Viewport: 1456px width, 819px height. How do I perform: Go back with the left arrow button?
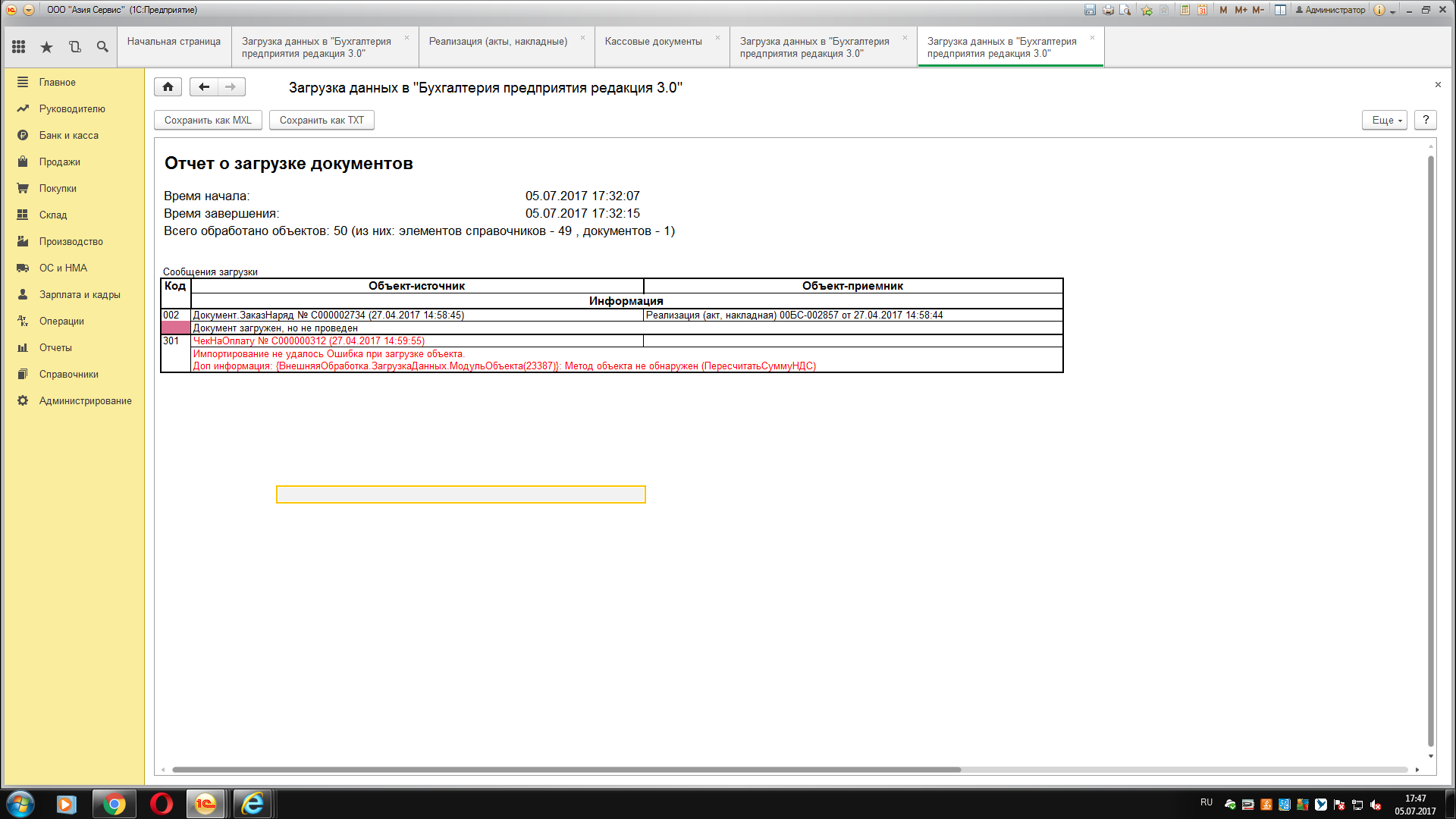coord(203,86)
